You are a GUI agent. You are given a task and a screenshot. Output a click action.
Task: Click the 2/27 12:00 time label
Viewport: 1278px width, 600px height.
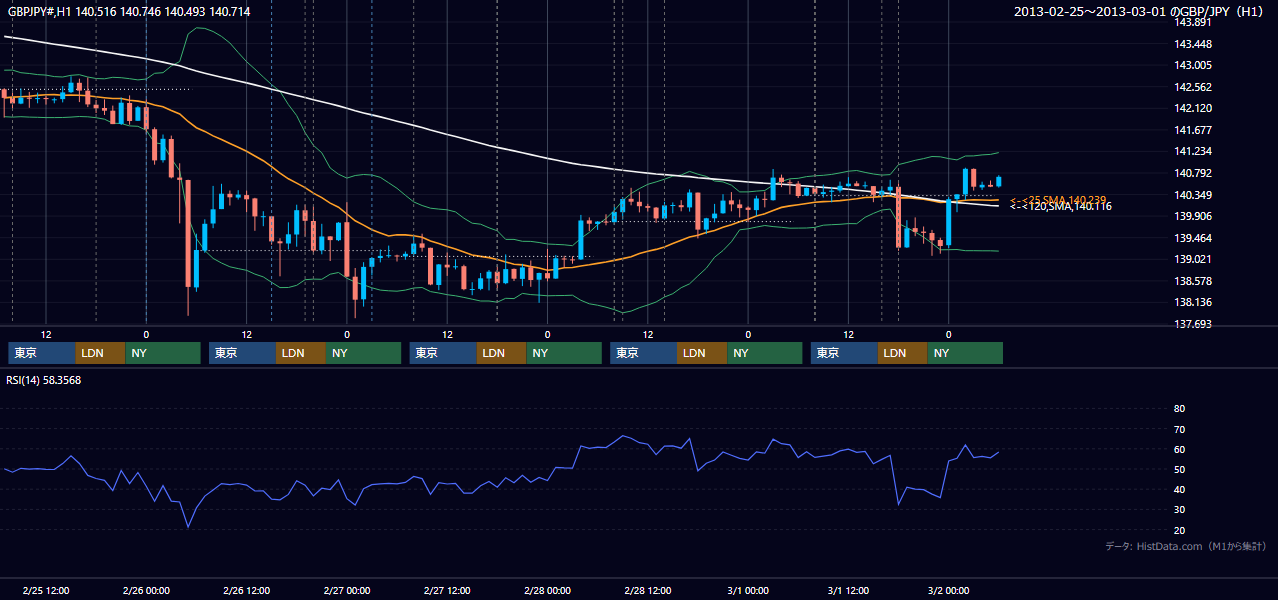[447, 590]
